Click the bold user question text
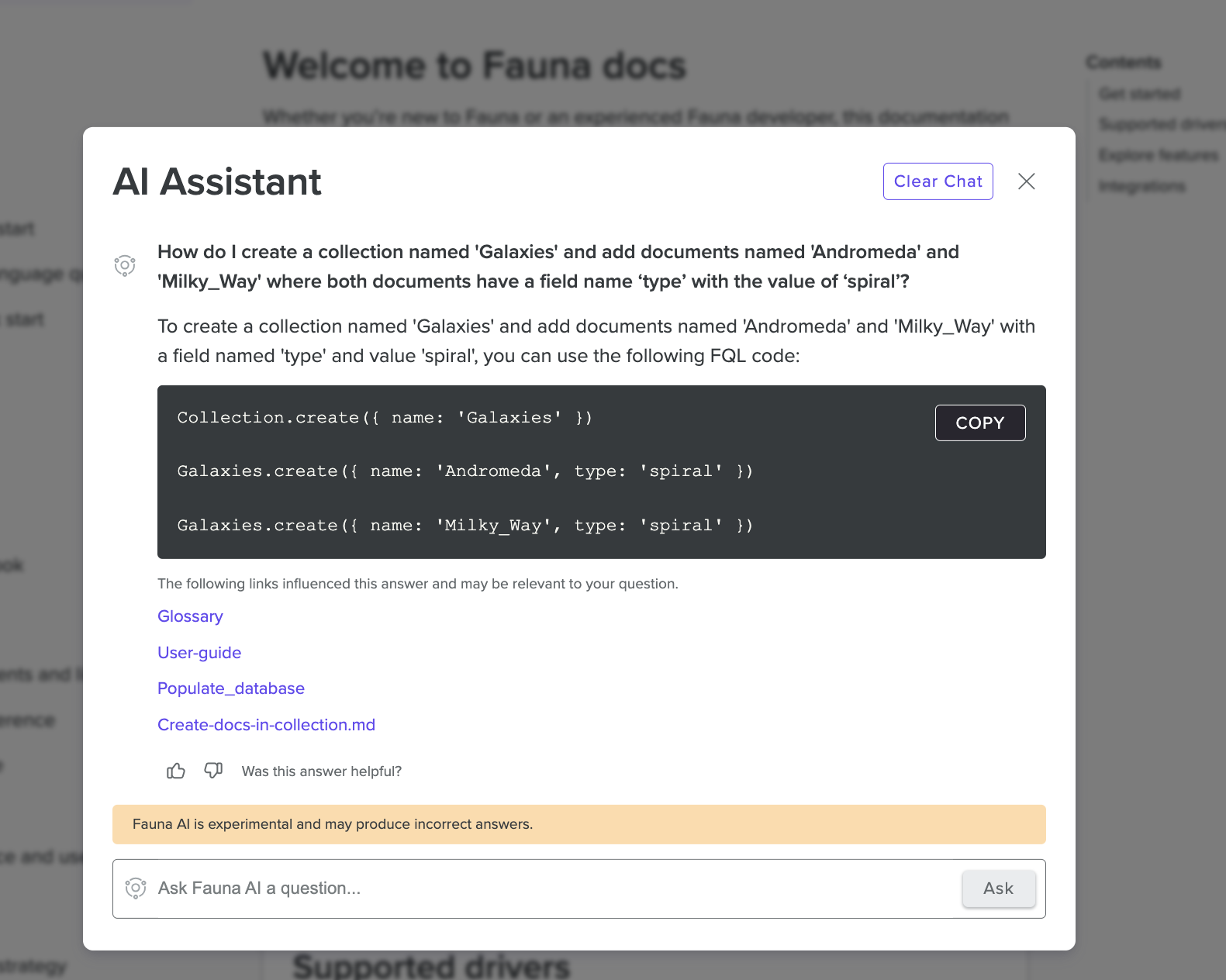The width and height of the screenshot is (1226, 980). click(558, 267)
